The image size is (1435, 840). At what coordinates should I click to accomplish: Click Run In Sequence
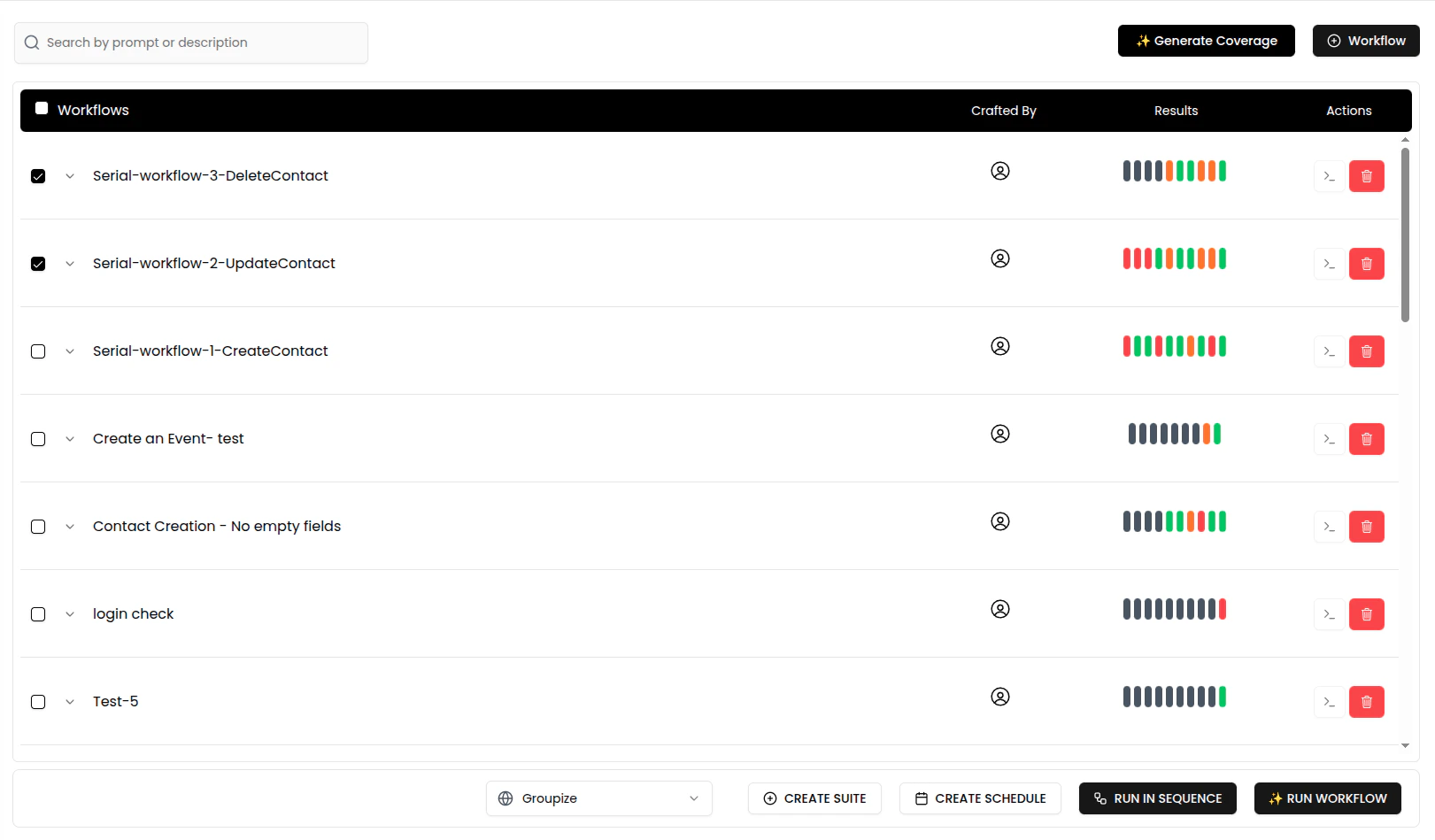coord(1157,798)
